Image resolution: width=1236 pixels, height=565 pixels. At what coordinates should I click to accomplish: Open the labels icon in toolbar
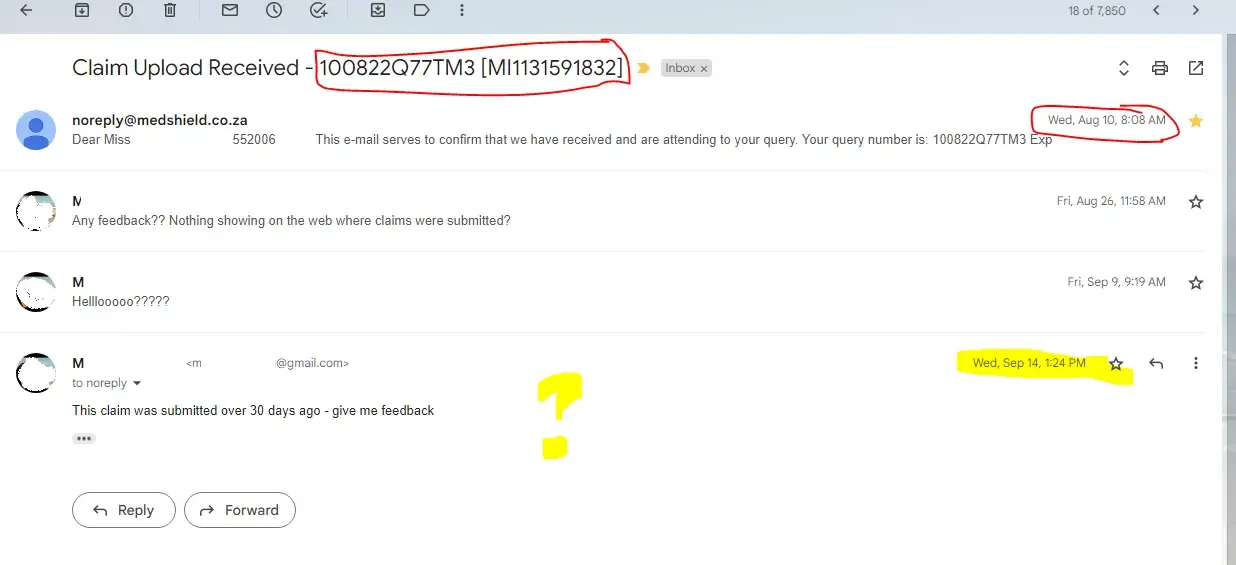pos(421,10)
